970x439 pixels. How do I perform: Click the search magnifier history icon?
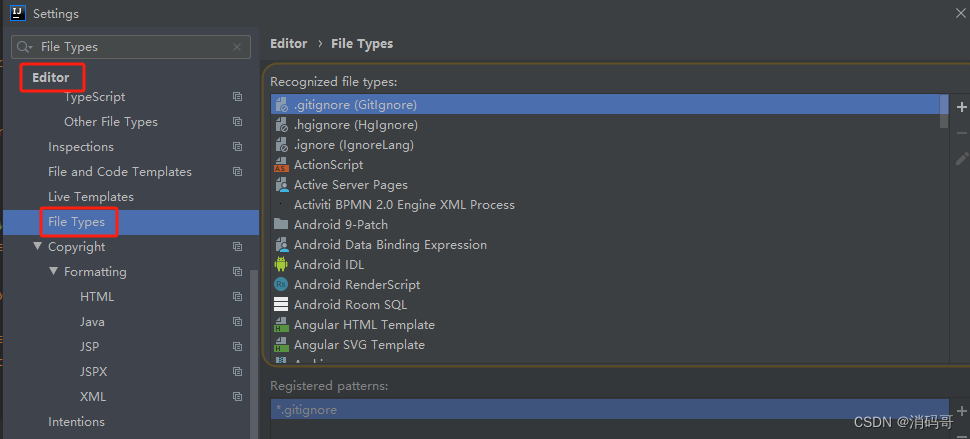25,47
